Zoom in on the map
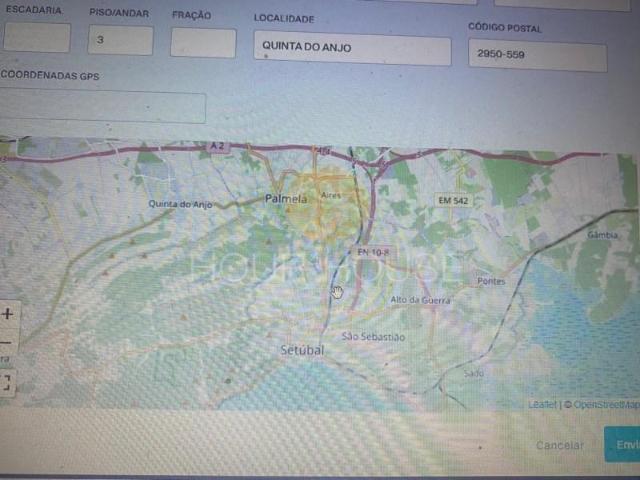 pyautogui.click(x=8, y=313)
